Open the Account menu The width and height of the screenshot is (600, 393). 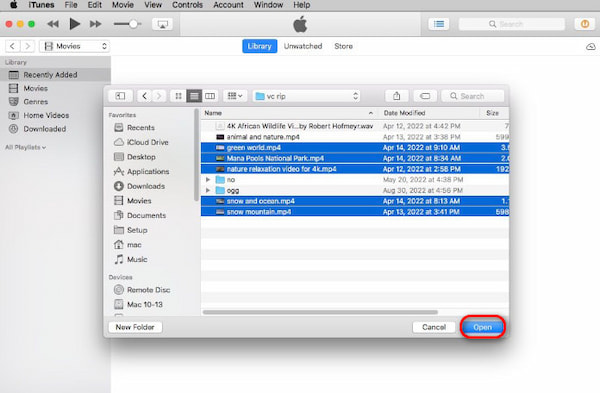pyautogui.click(x=228, y=5)
